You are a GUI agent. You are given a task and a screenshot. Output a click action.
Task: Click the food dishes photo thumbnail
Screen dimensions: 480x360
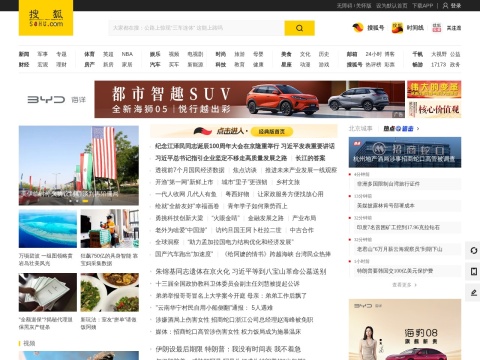click(x=110, y=292)
